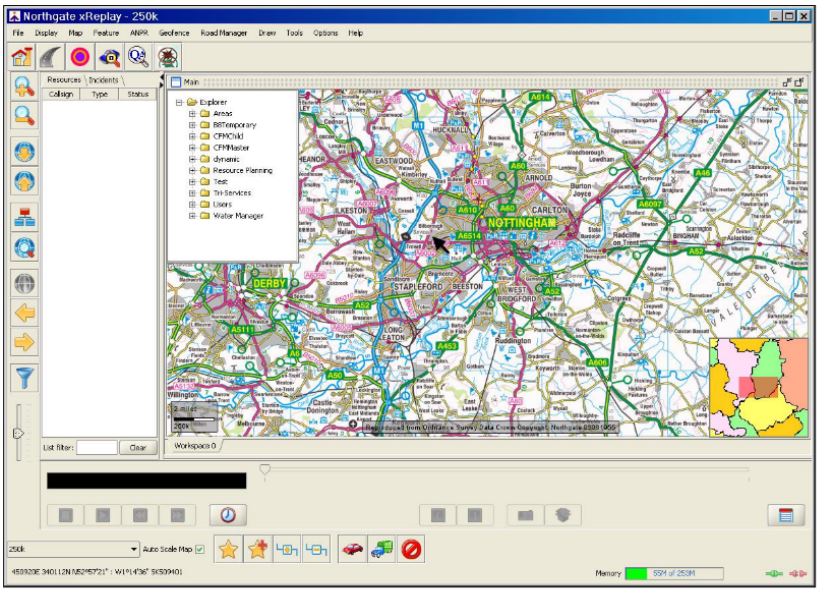Click the red car icon
Image resolution: width=824 pixels, height=593 pixels.
click(x=353, y=550)
